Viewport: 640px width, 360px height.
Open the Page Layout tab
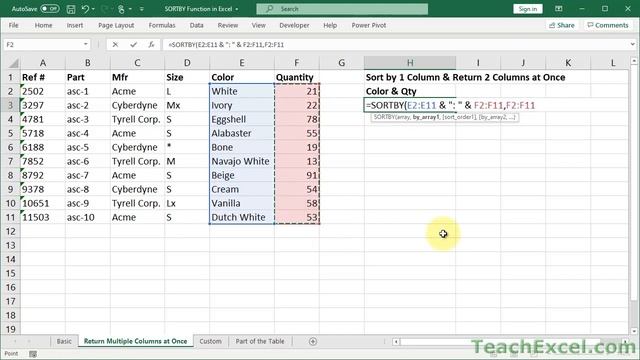(116, 25)
